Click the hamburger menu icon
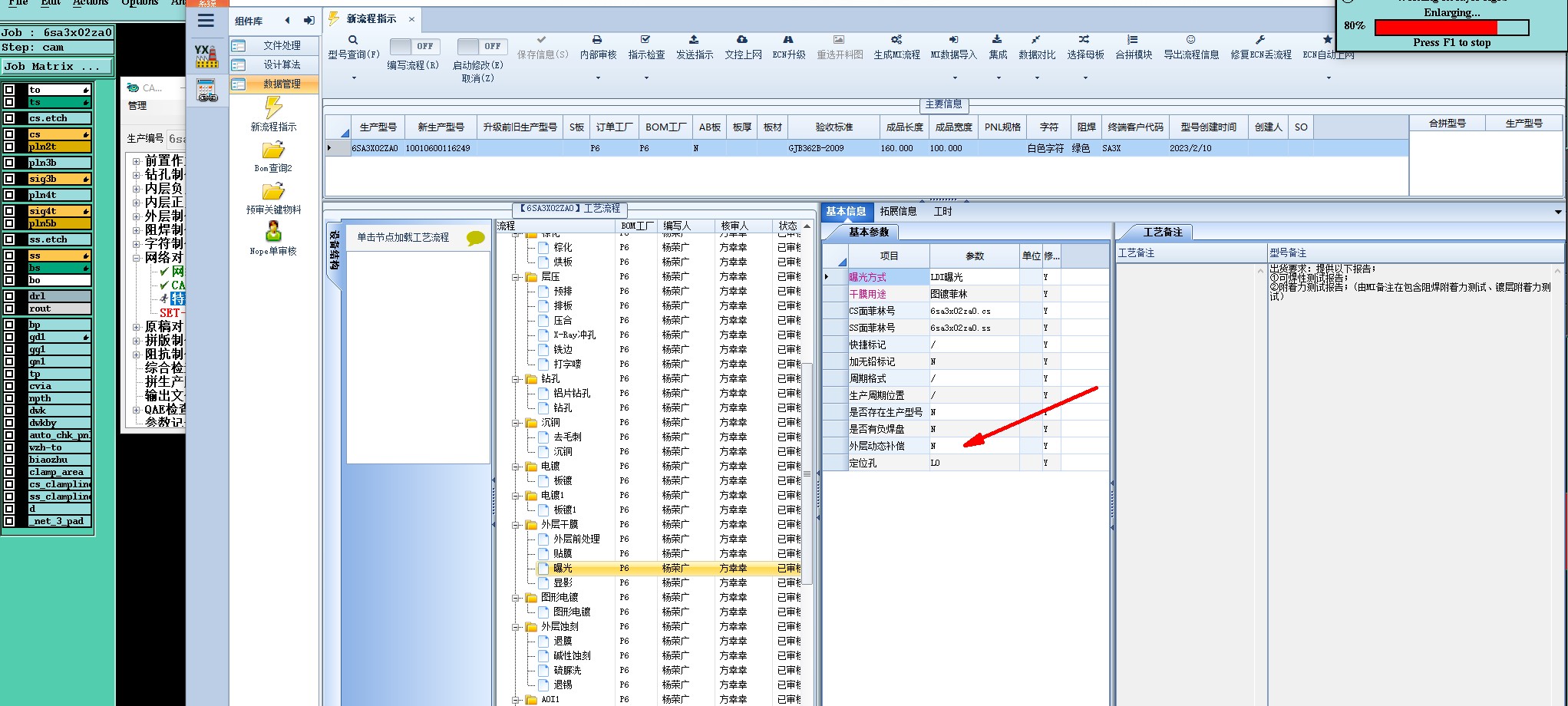Image resolution: width=1568 pixels, height=706 pixels. pos(206,21)
